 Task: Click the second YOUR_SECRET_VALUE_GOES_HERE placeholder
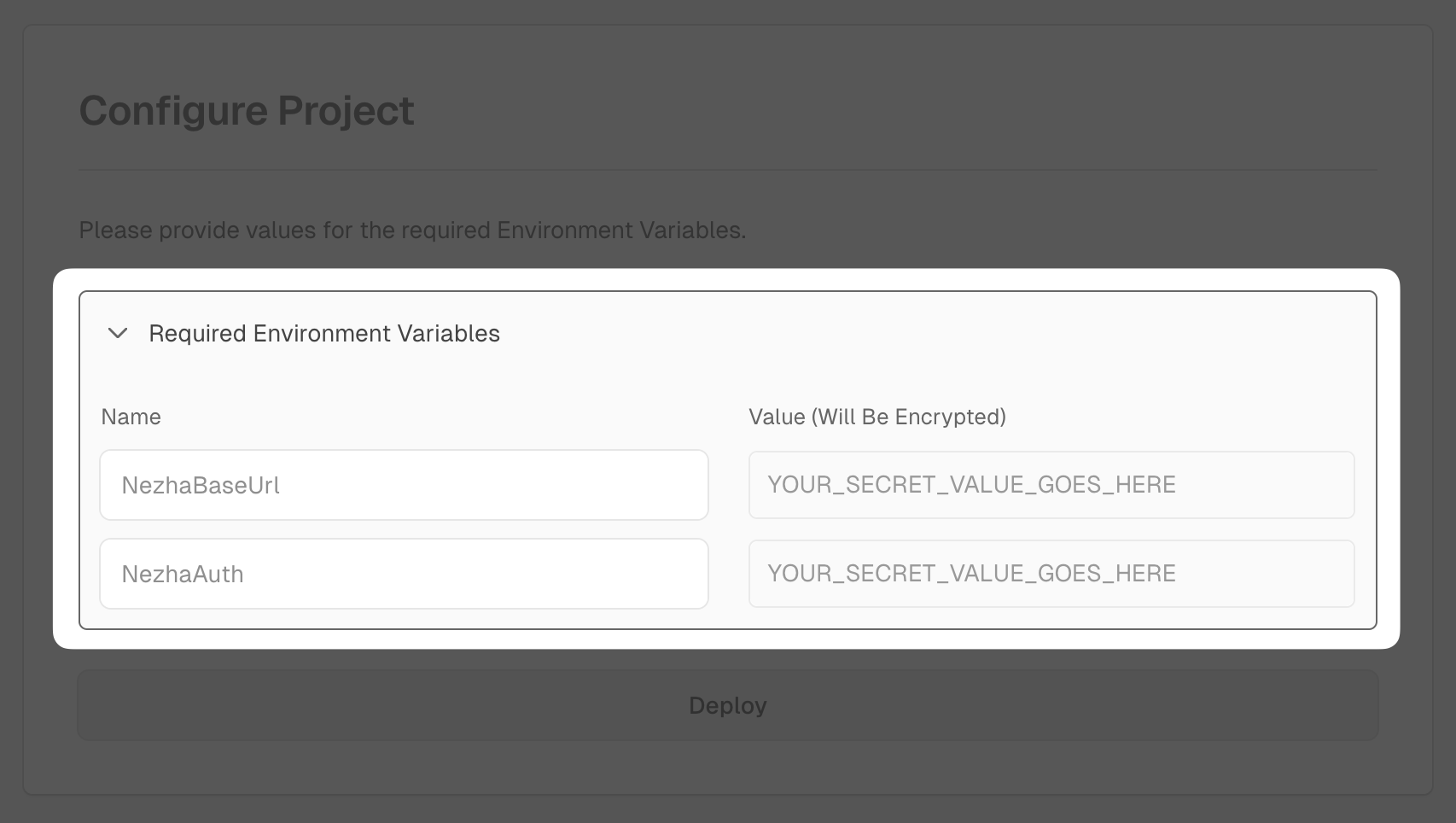pos(971,574)
